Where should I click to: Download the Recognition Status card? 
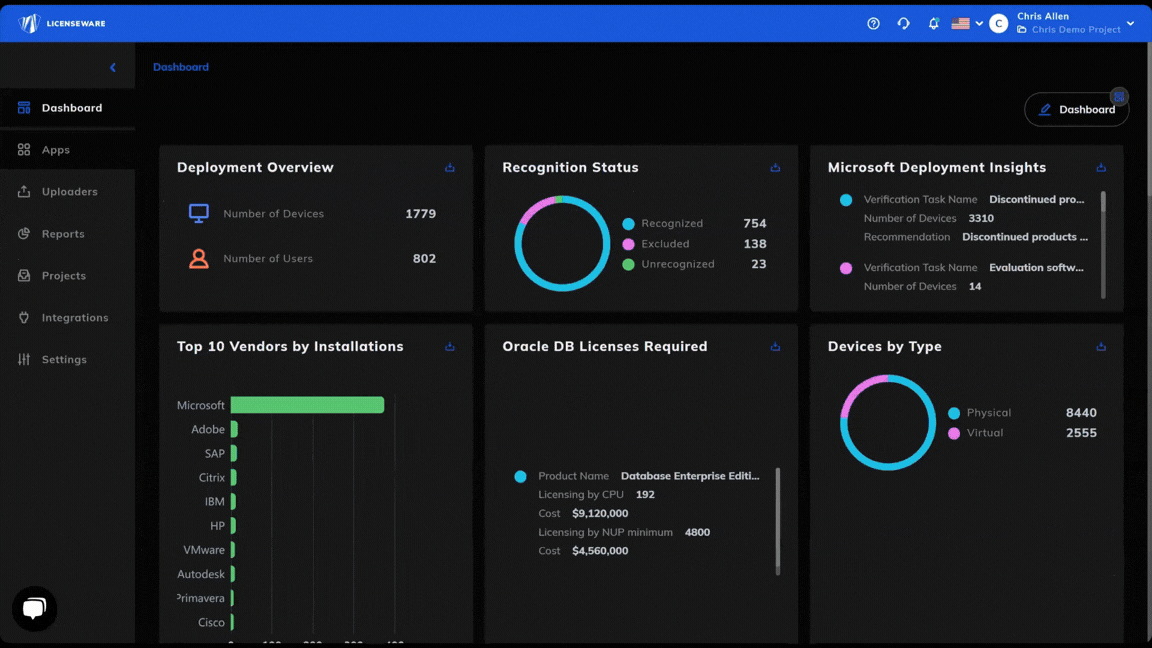pyautogui.click(x=775, y=168)
